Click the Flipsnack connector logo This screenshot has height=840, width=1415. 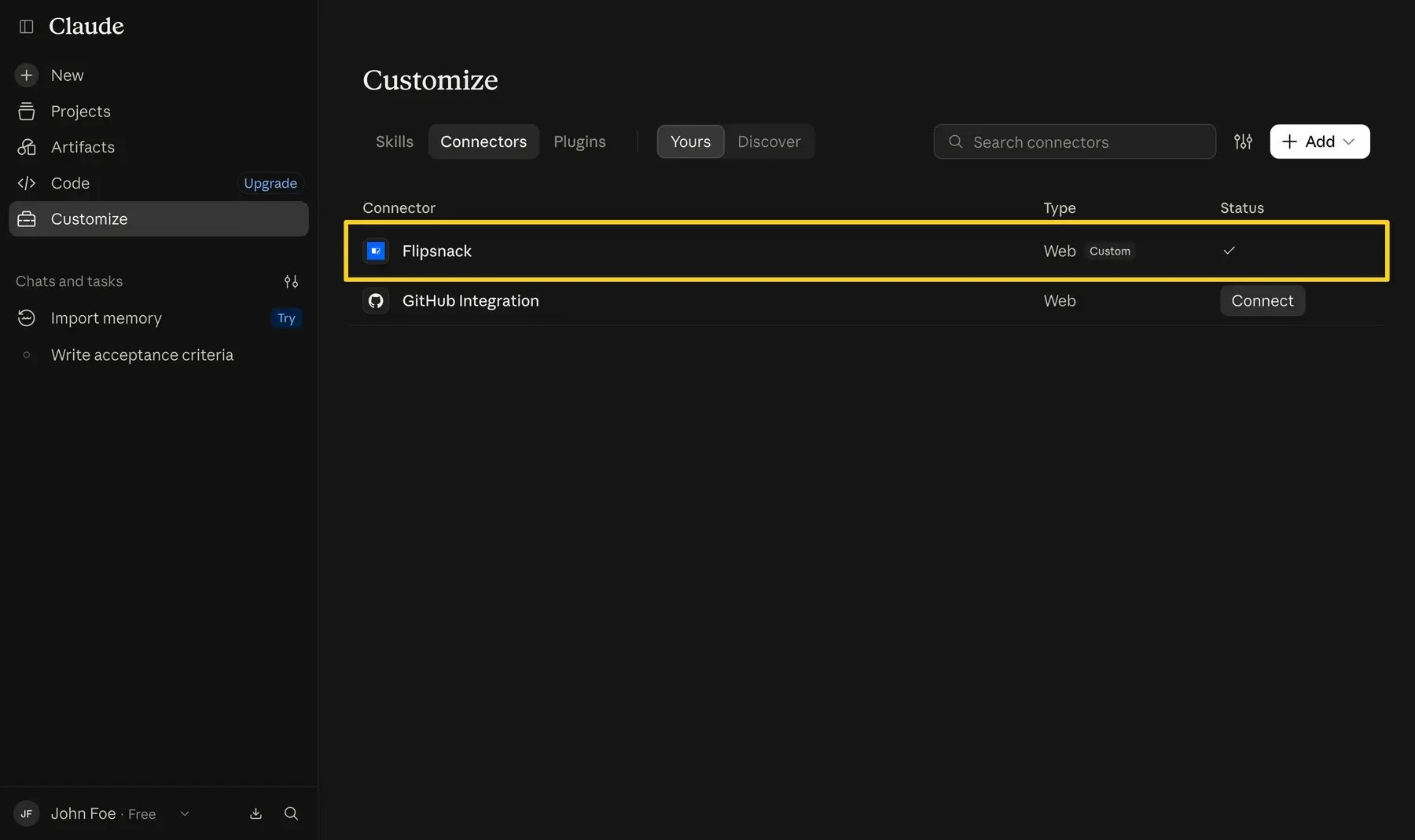[376, 251]
